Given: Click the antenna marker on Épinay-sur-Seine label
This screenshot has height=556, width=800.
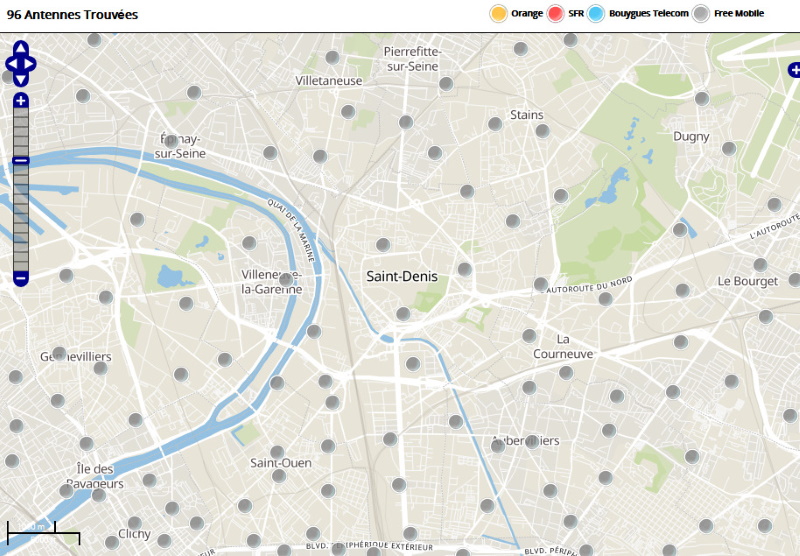Looking at the screenshot, I should pyautogui.click(x=171, y=141).
